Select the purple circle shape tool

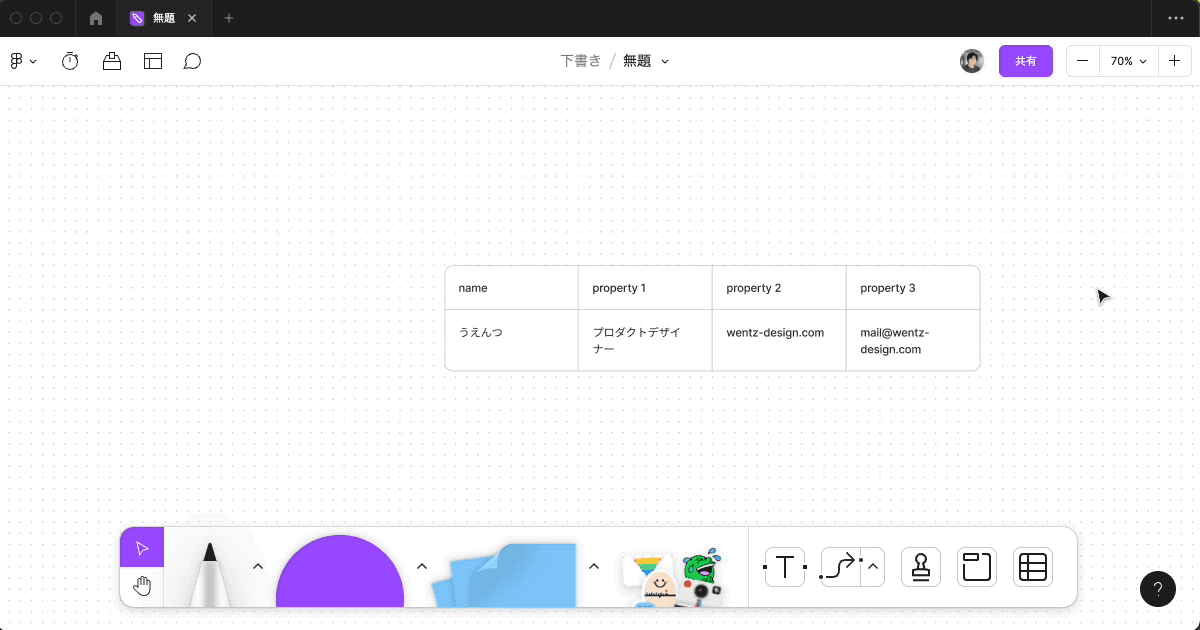pos(340,571)
